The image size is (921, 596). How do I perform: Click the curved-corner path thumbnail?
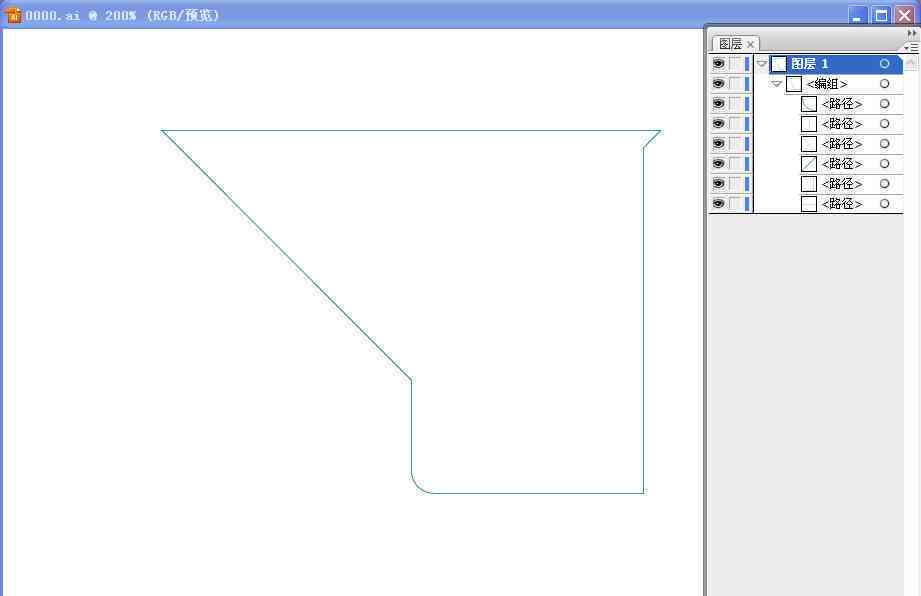[809, 103]
